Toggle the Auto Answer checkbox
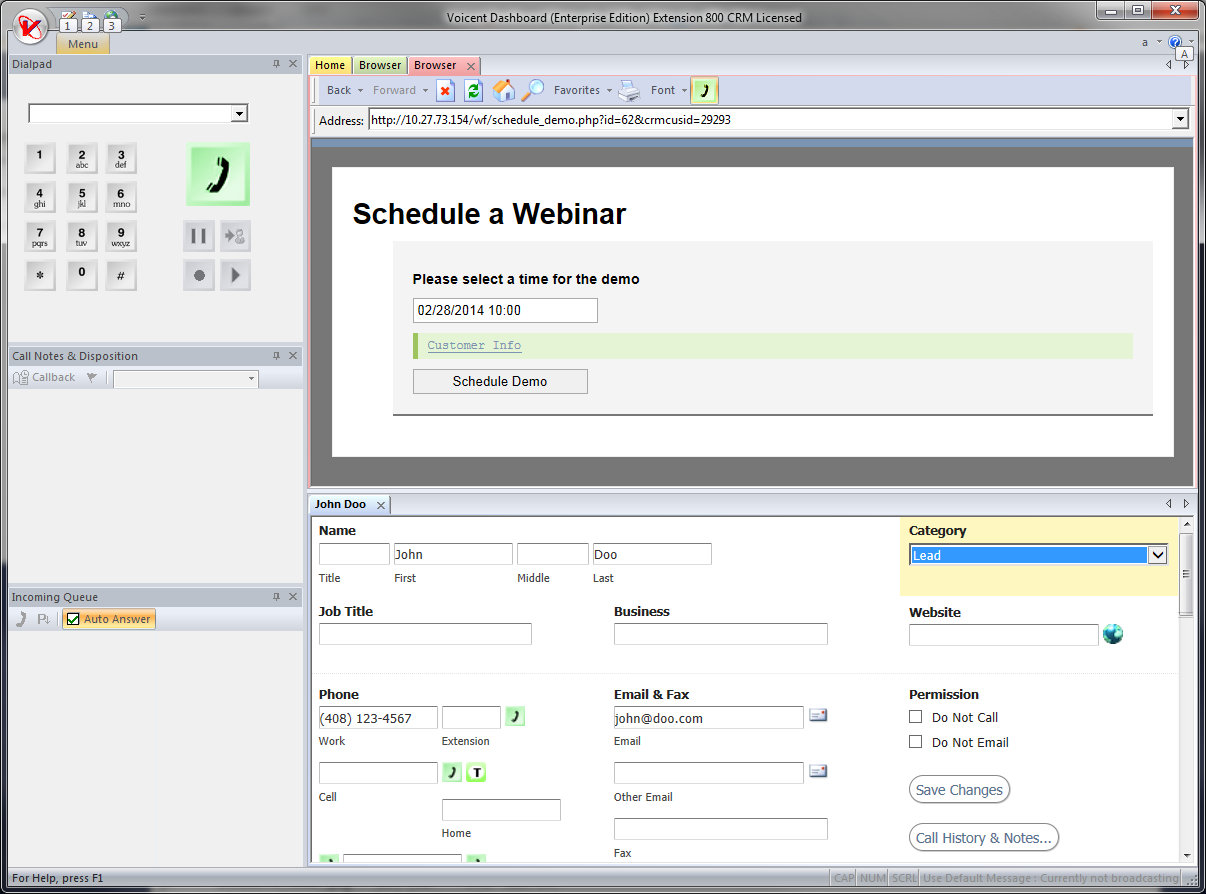Image resolution: width=1206 pixels, height=894 pixels. [73, 619]
